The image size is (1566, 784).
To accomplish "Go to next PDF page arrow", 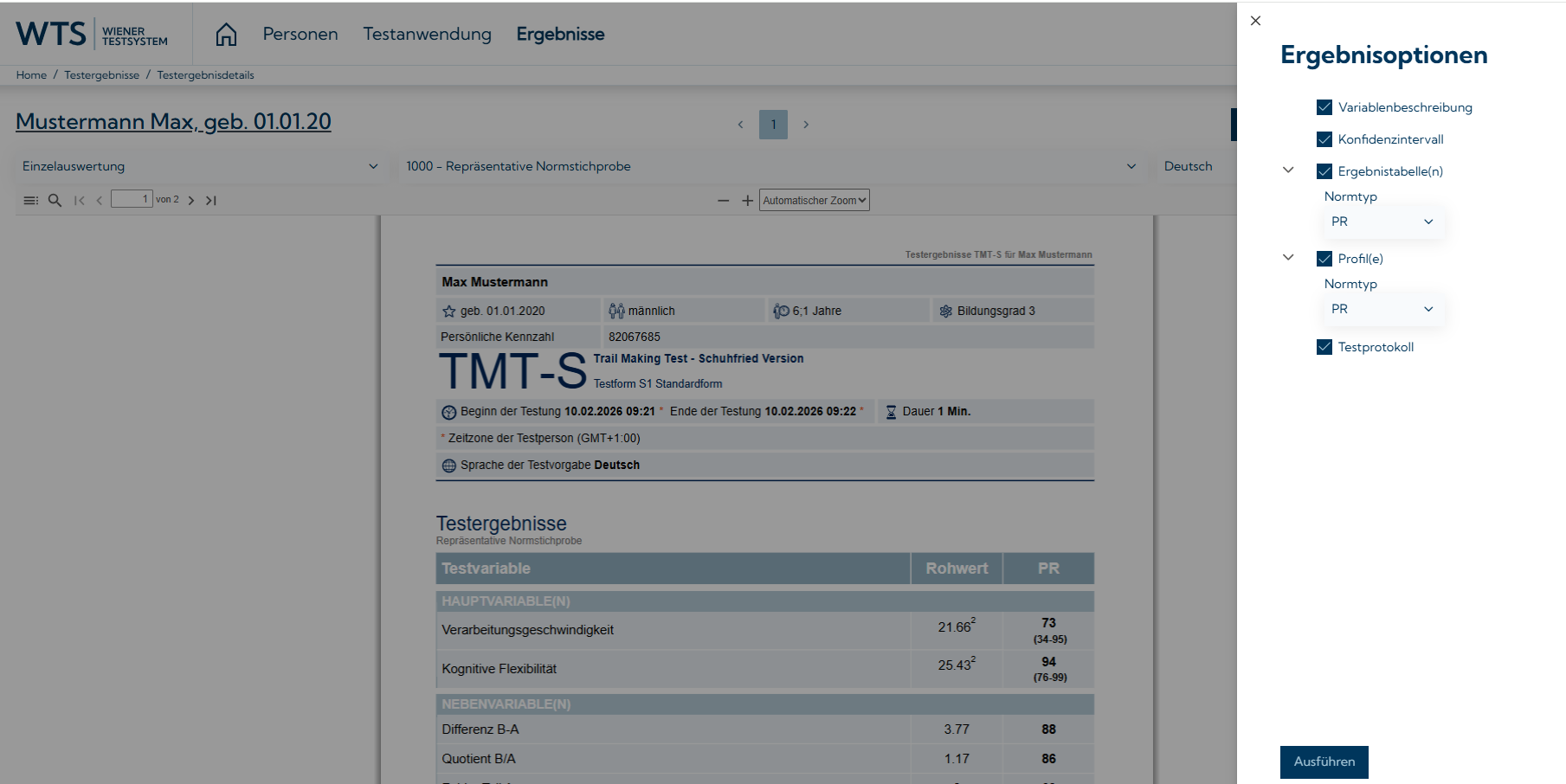I will click(x=191, y=200).
